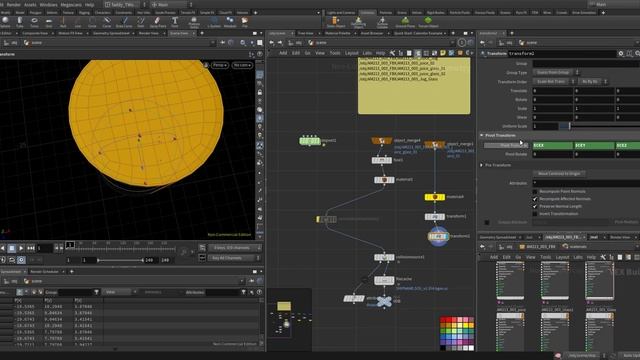Screen dimensions: 640x360
Task: Select the Spray Paint shelf tool
Action: (x=158, y=22)
